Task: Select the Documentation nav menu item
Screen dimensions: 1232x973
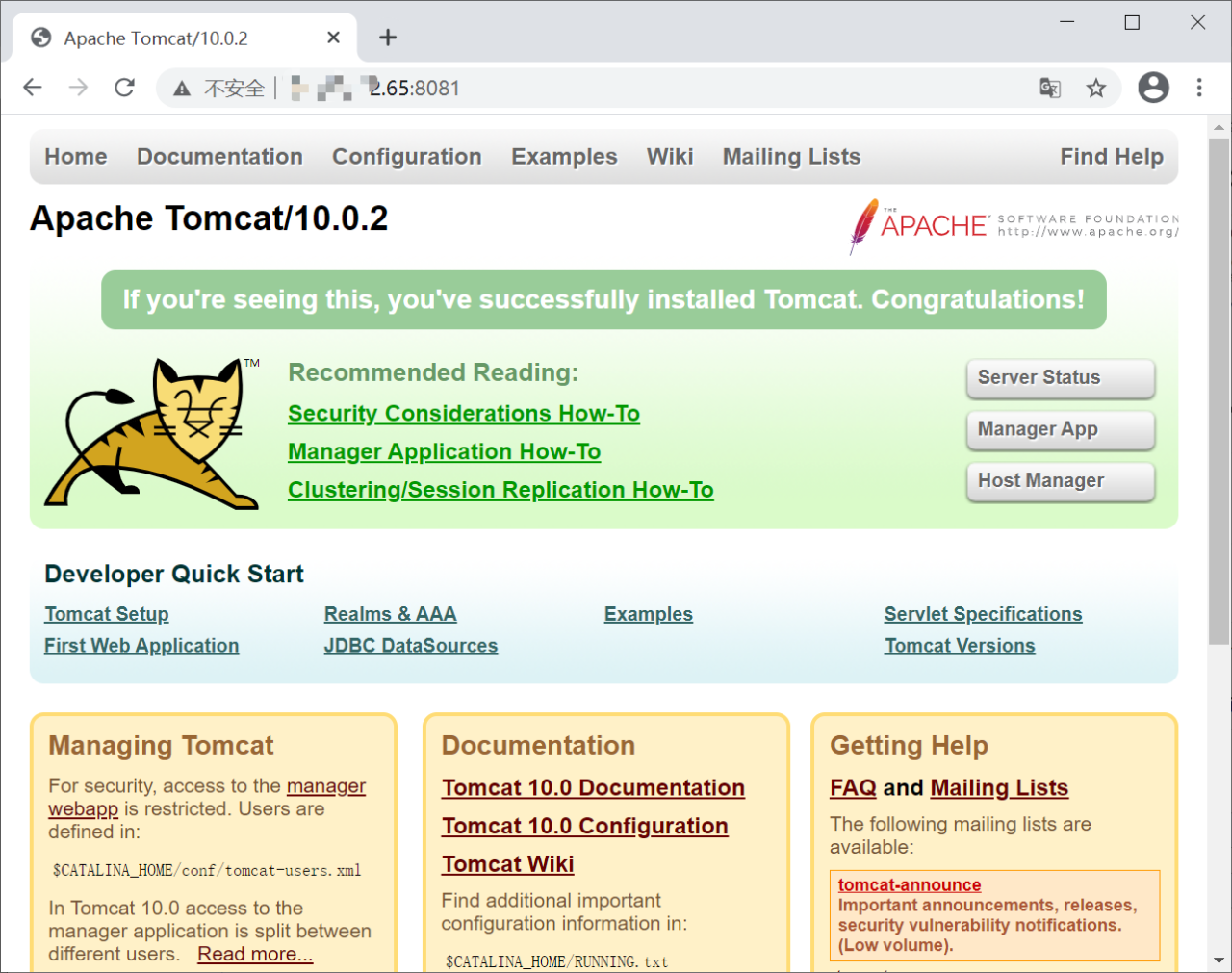Action: (x=219, y=156)
